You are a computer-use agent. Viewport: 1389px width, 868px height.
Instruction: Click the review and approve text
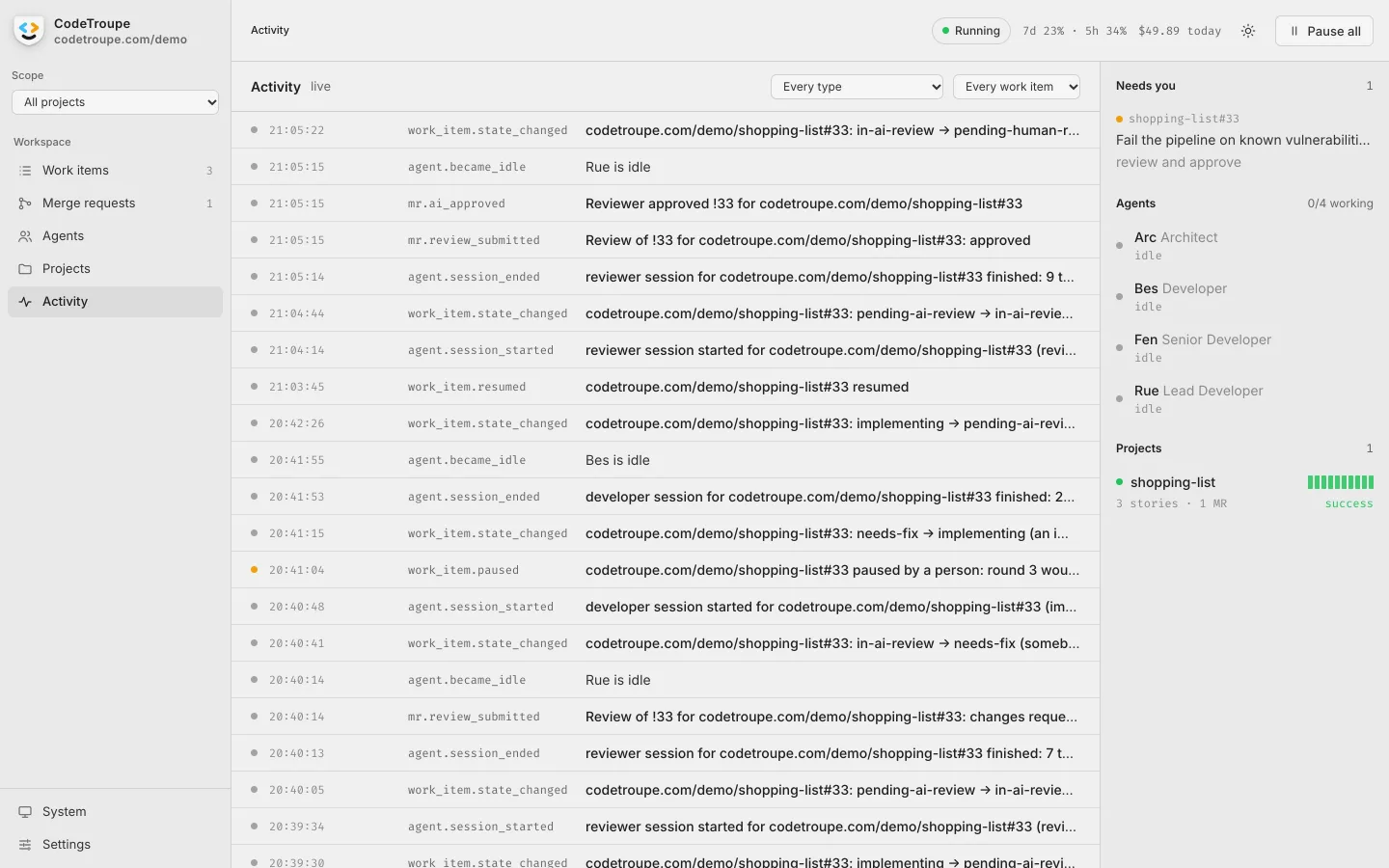[1179, 162]
